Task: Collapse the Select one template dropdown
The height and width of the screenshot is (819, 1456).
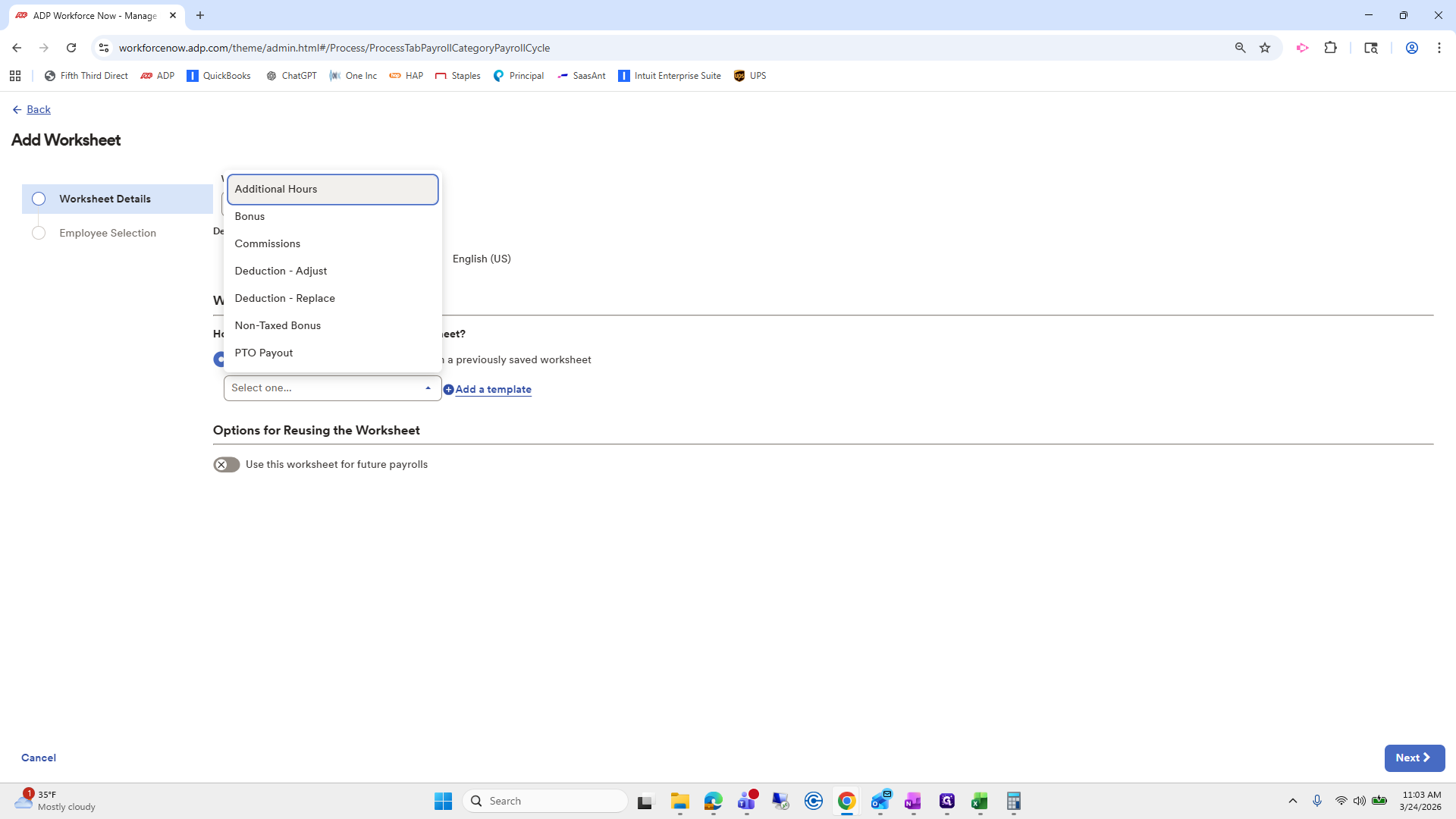Action: (428, 388)
